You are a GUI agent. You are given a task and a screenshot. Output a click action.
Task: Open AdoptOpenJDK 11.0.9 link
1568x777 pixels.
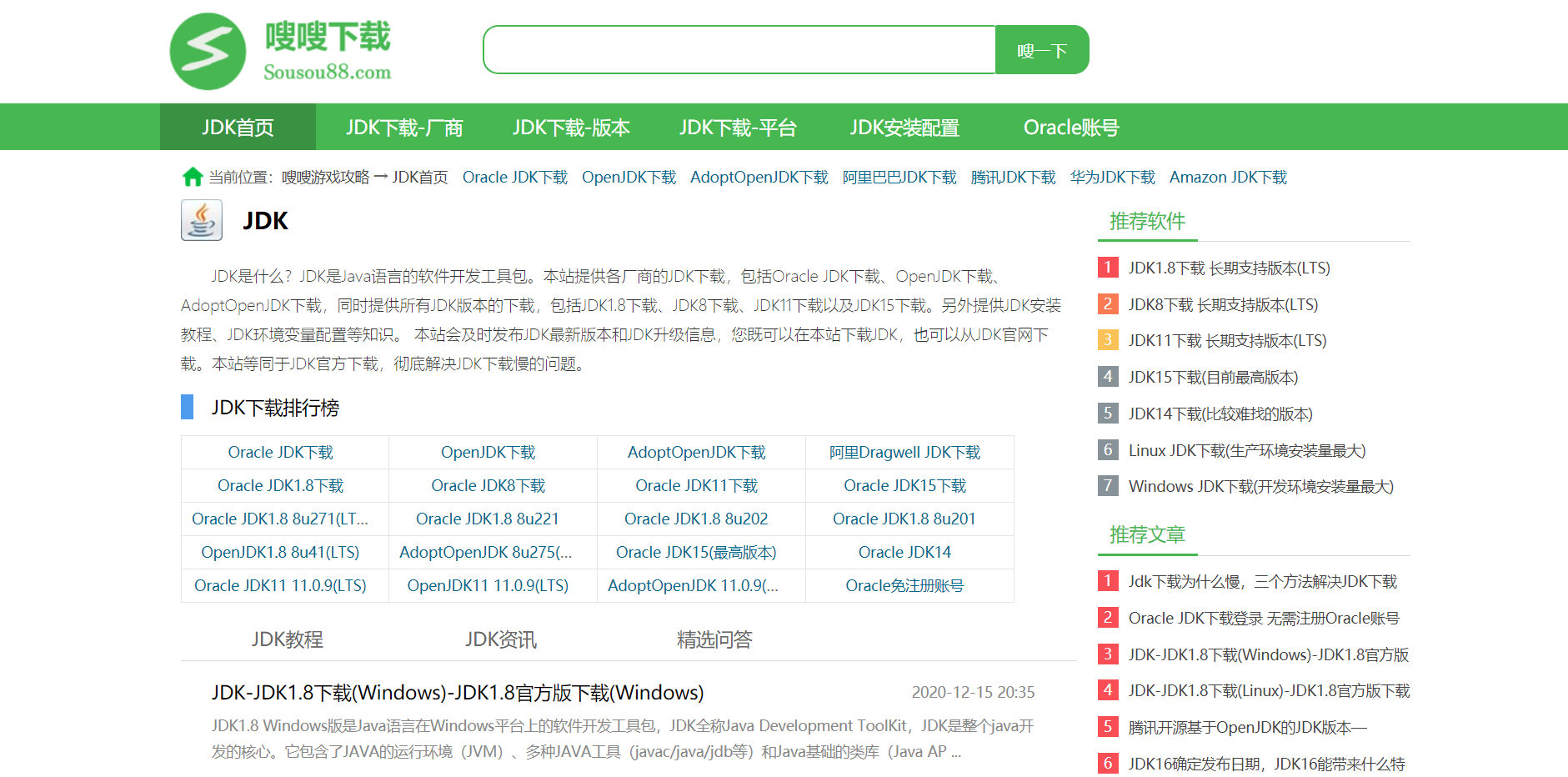(694, 585)
